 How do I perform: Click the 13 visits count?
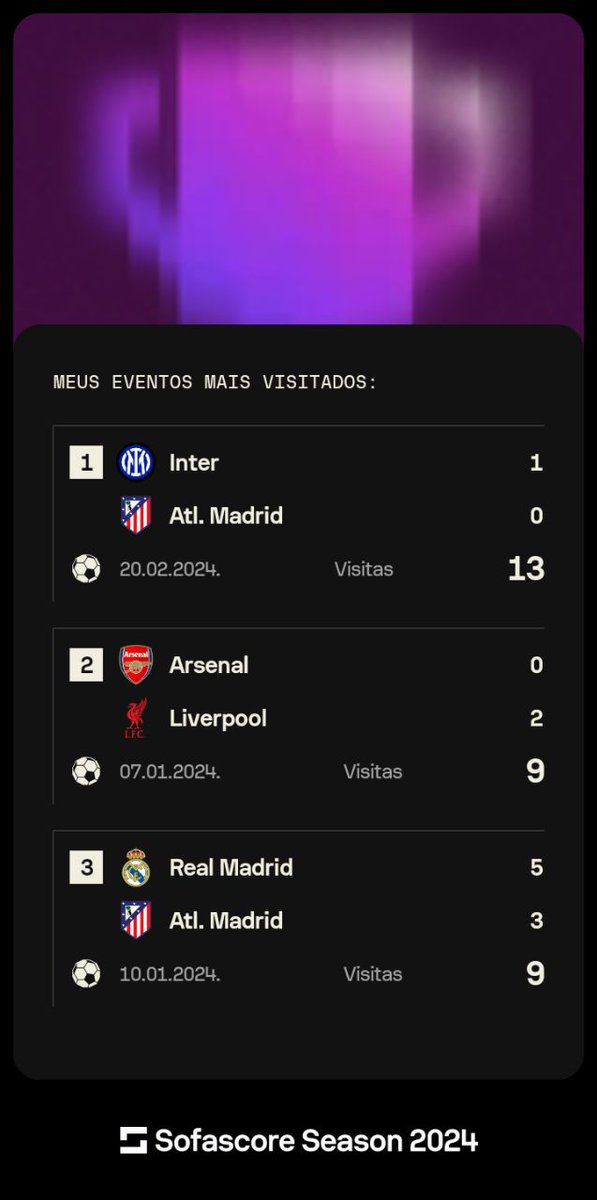click(x=526, y=569)
